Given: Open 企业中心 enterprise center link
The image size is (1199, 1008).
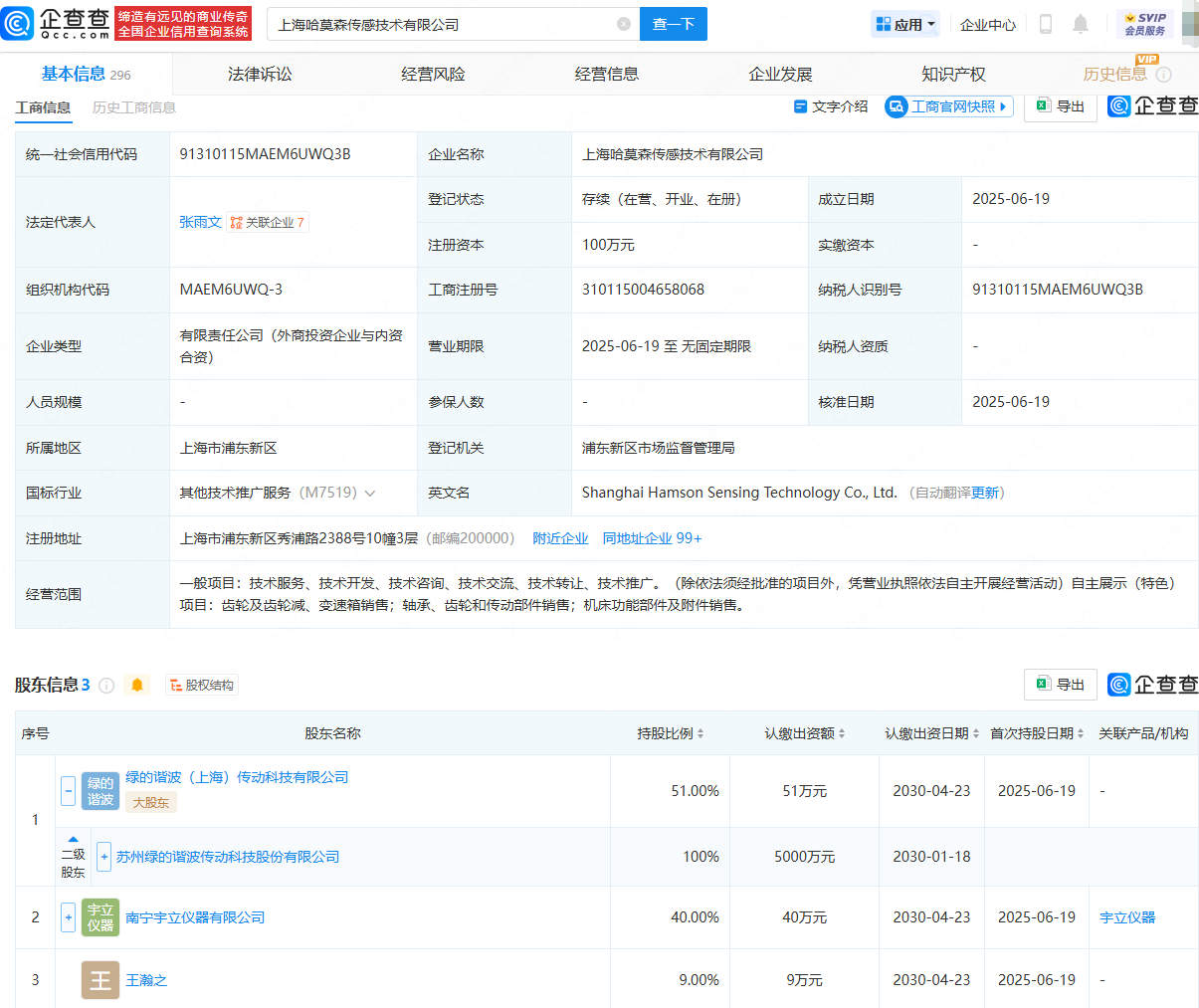Looking at the screenshot, I should click(x=988, y=24).
